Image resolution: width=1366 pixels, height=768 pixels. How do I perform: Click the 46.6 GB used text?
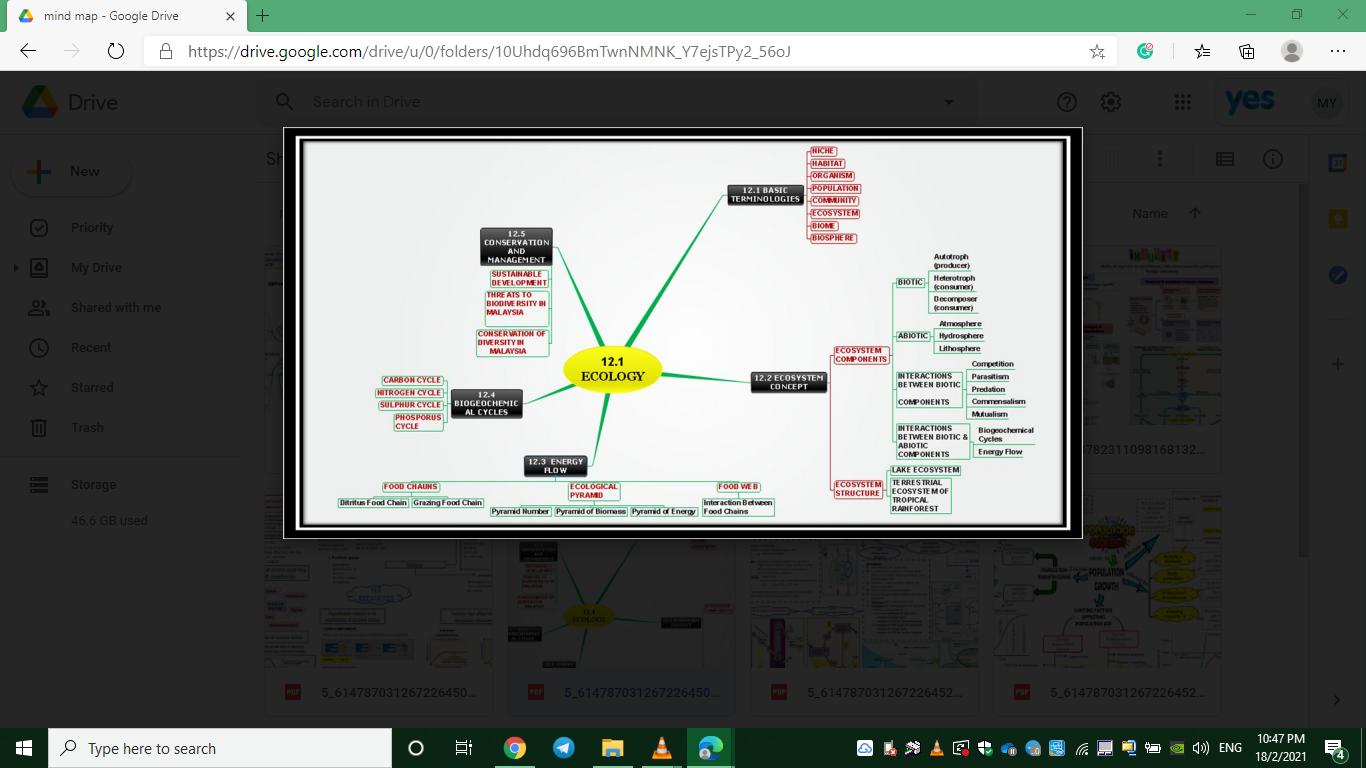pyautogui.click(x=109, y=521)
